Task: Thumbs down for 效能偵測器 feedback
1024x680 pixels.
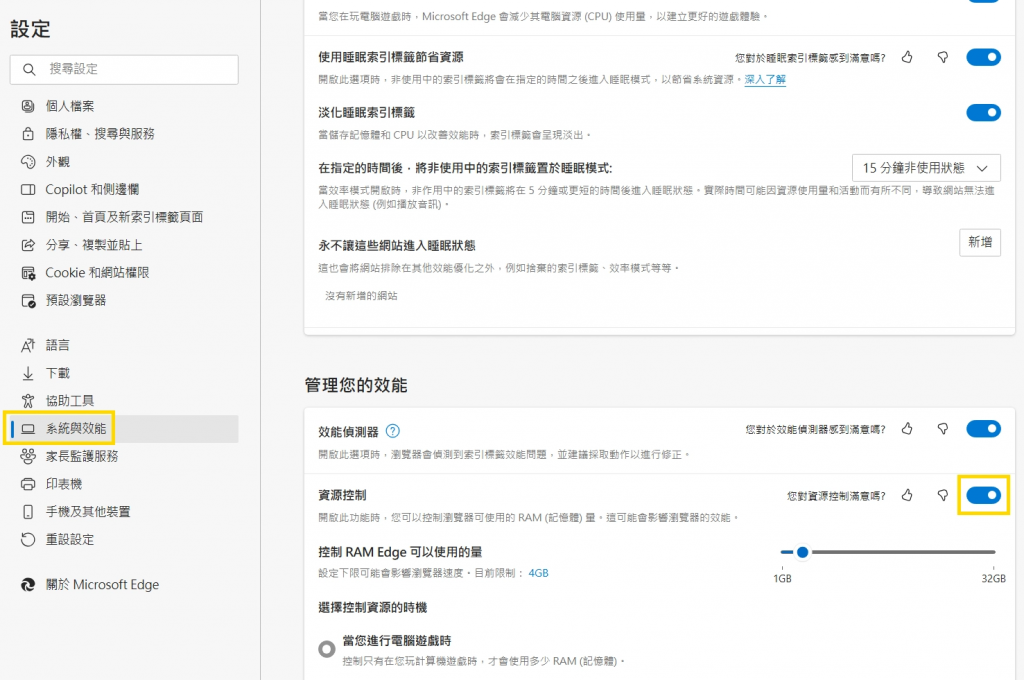Action: point(942,429)
